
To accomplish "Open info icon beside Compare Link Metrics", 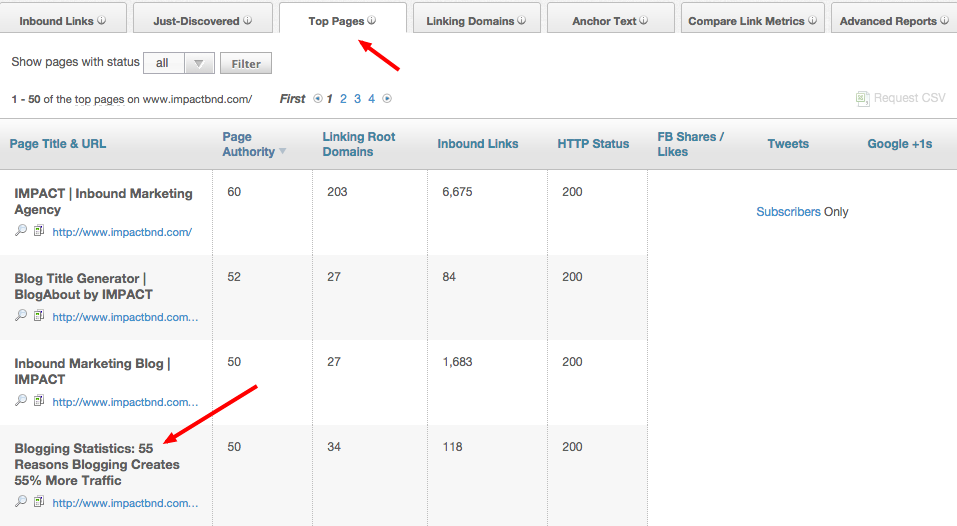I will tap(812, 20).
